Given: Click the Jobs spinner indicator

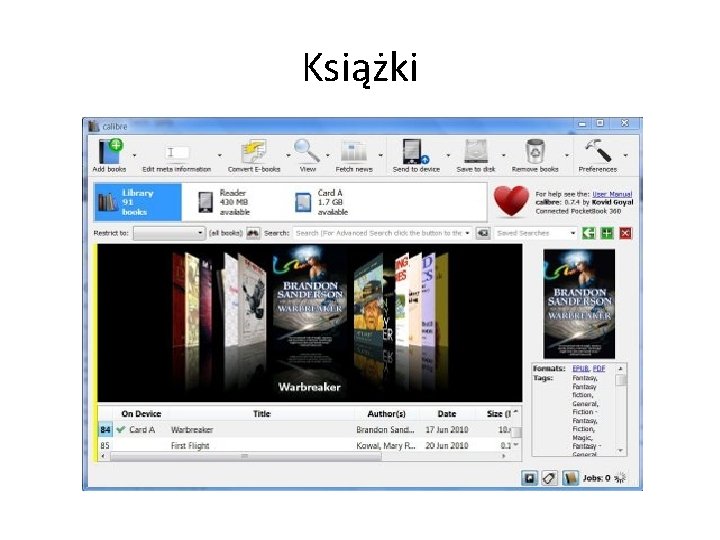Looking at the screenshot, I should click(x=620, y=478).
